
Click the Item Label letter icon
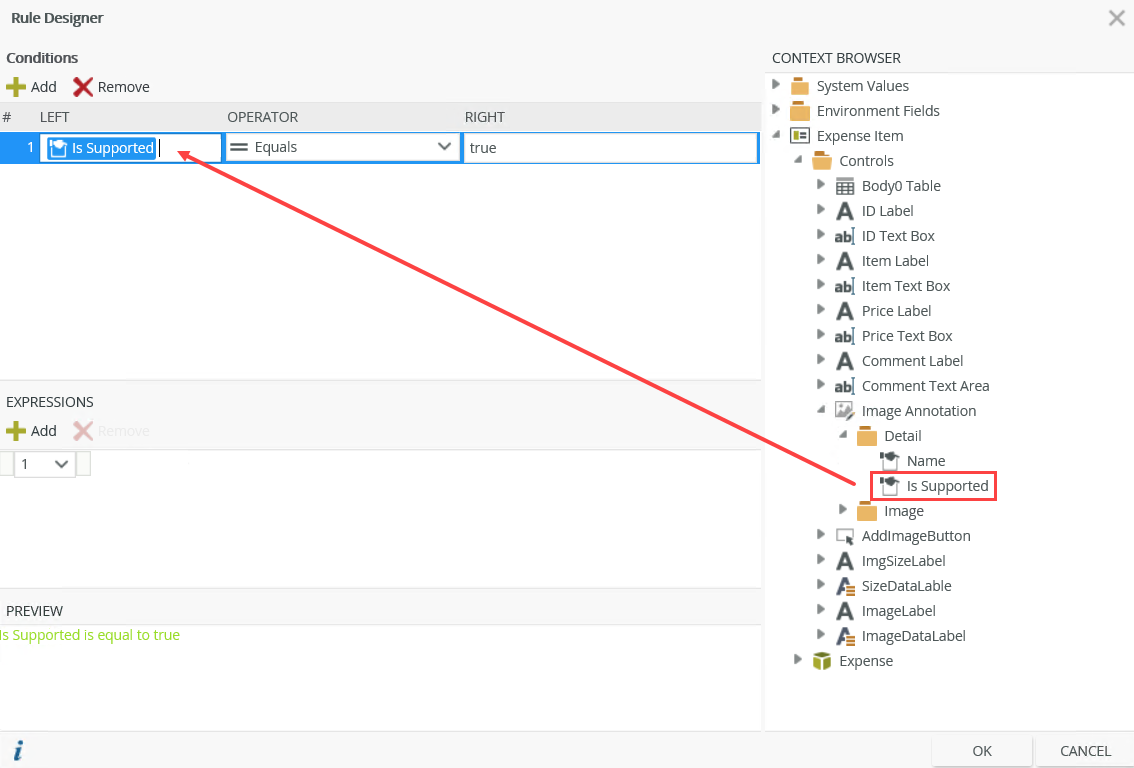tap(844, 261)
